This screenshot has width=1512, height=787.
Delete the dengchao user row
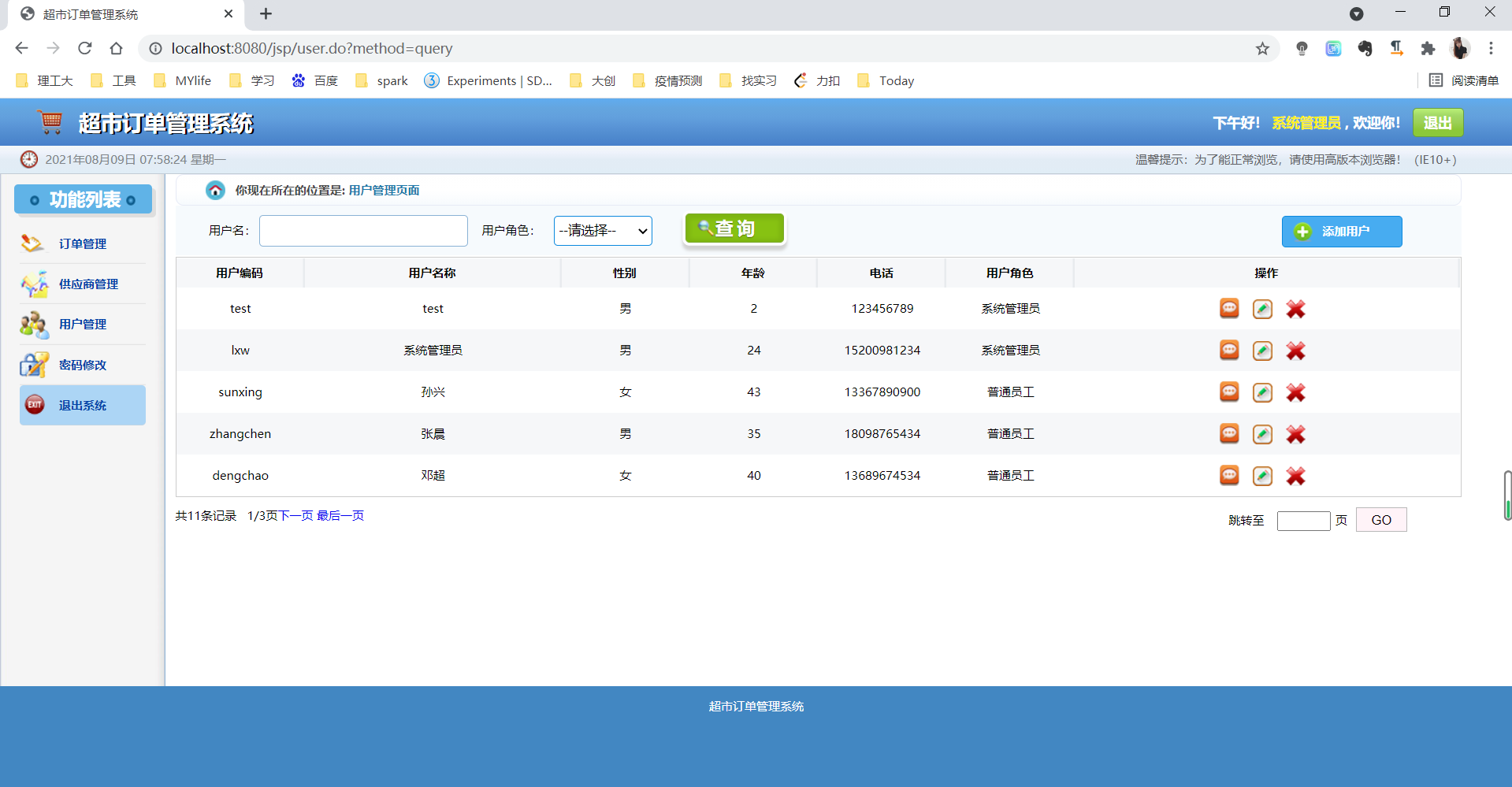click(1295, 476)
